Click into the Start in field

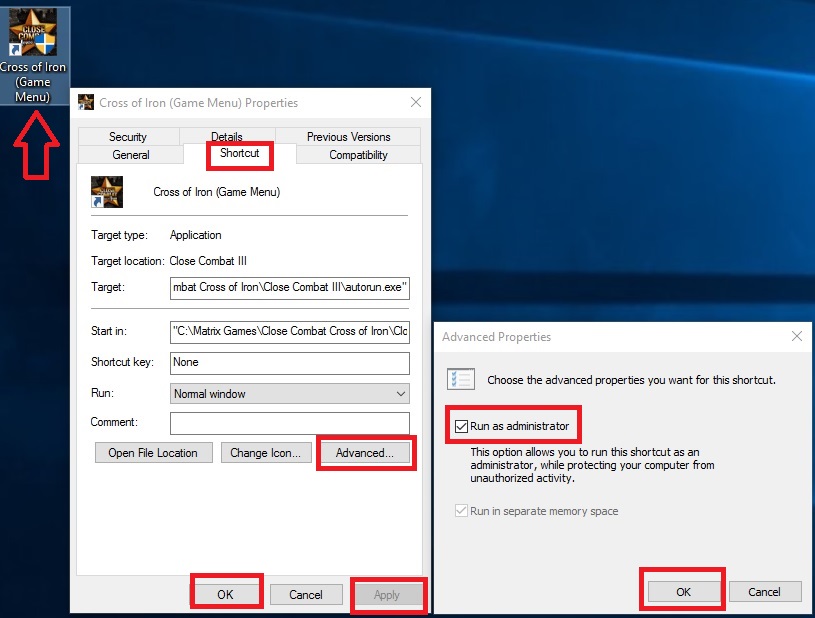290,332
